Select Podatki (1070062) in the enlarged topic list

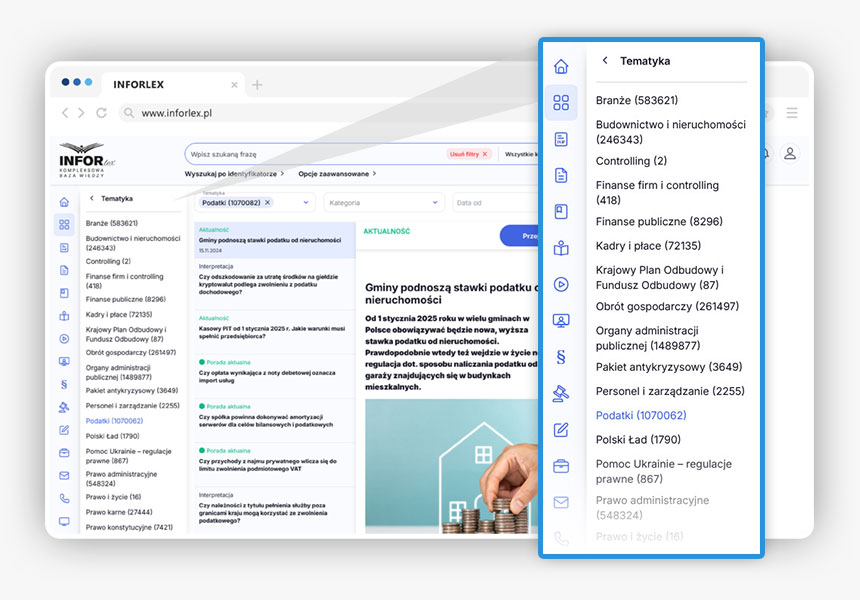pos(641,415)
